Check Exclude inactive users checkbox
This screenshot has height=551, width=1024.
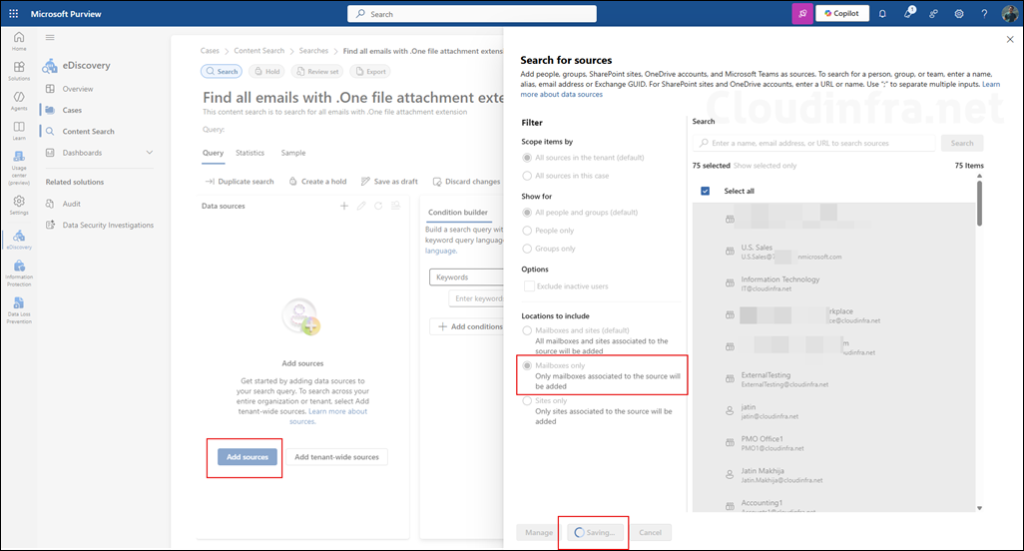click(529, 287)
